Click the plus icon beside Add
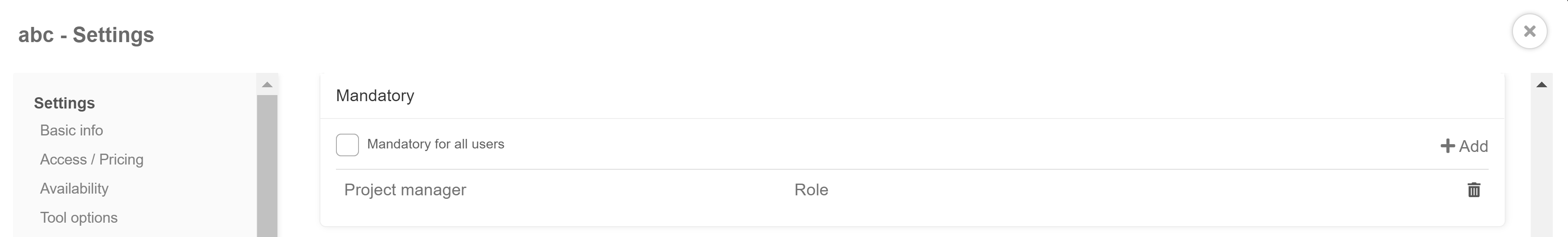1568x237 pixels. [x=1447, y=146]
